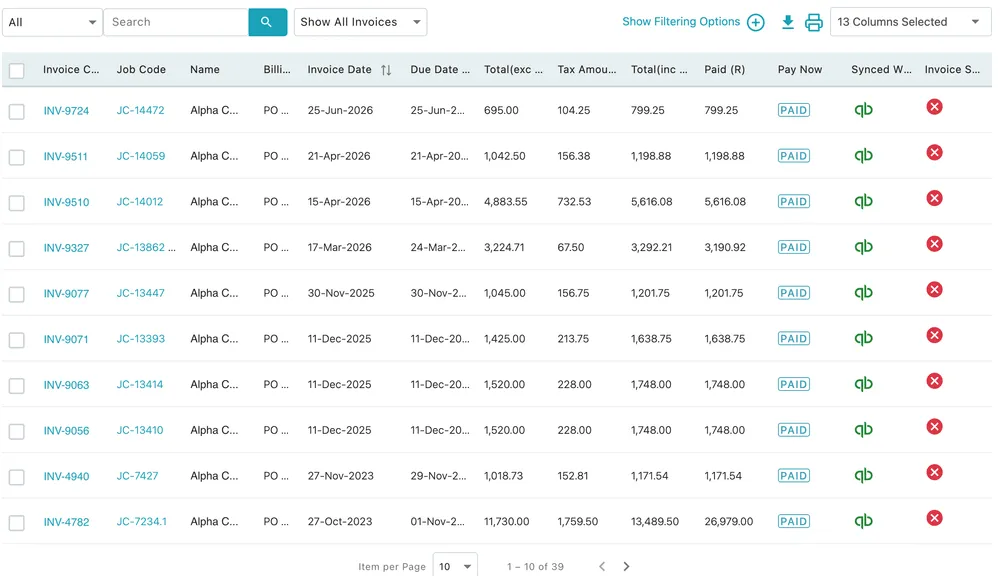Click red X status icon for INV-9327
The height and width of the screenshot is (576, 1000).
point(934,244)
